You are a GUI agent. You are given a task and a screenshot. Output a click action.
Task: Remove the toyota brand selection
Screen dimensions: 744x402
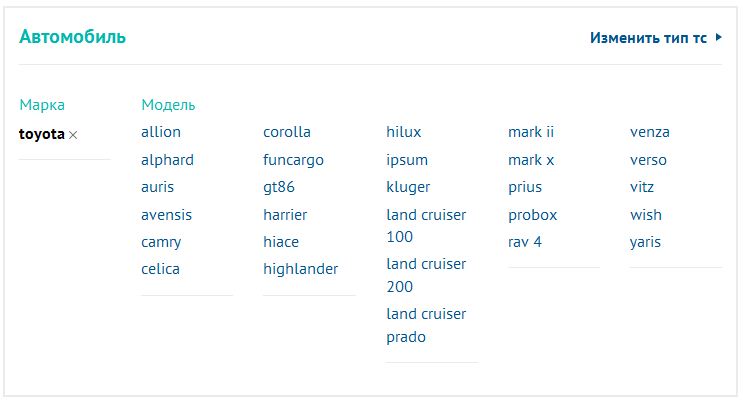click(x=73, y=135)
